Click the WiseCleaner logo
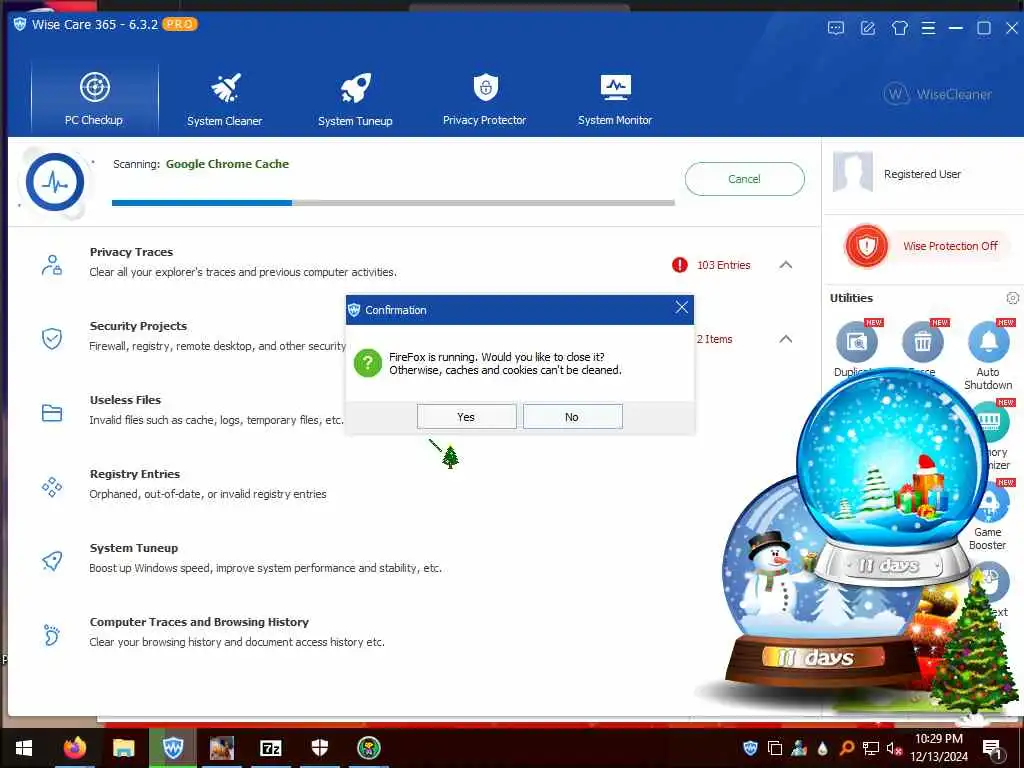Viewport: 1024px width, 768px height. [937, 95]
